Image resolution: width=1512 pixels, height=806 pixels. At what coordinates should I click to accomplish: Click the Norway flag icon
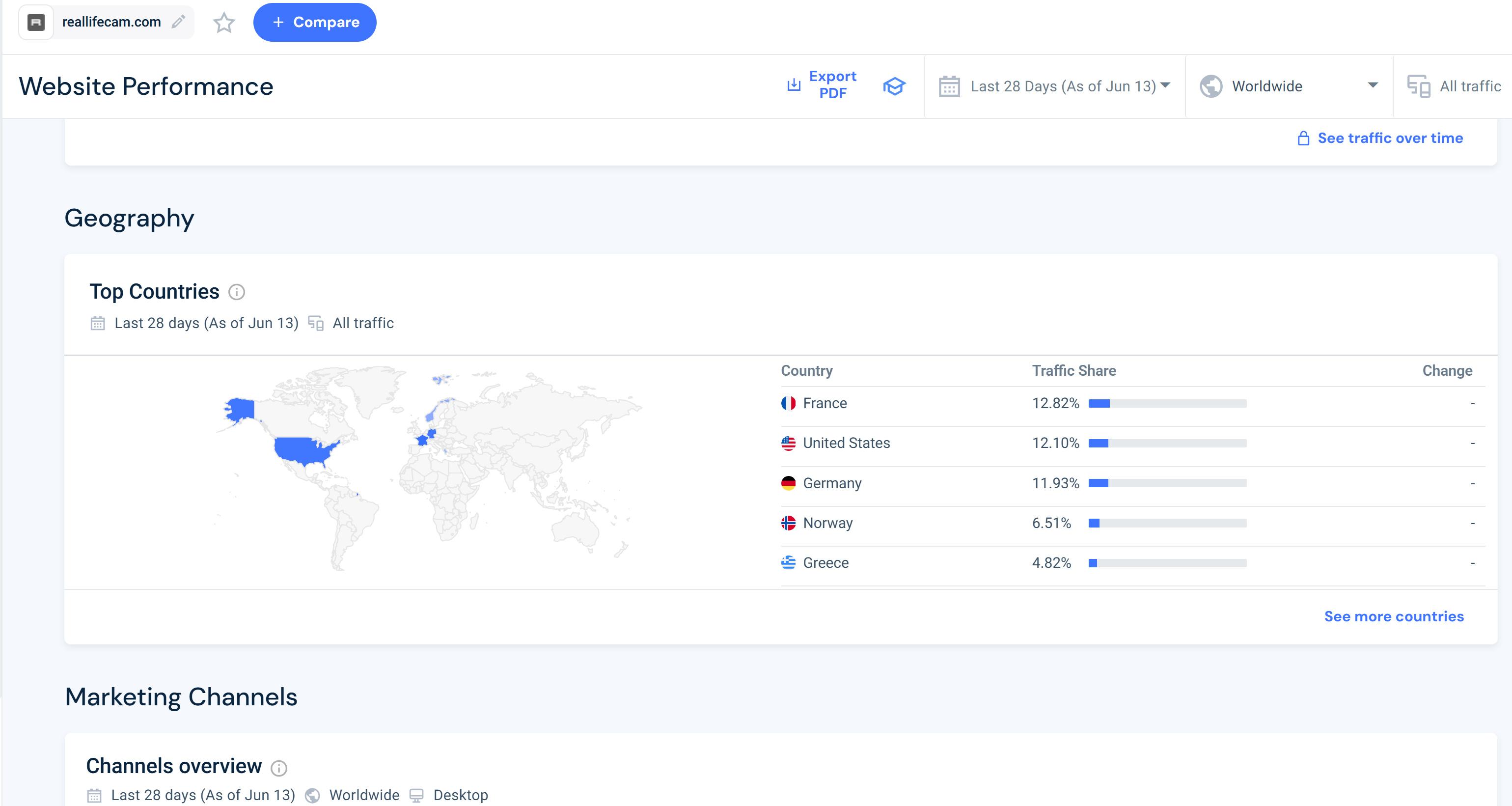tap(788, 523)
